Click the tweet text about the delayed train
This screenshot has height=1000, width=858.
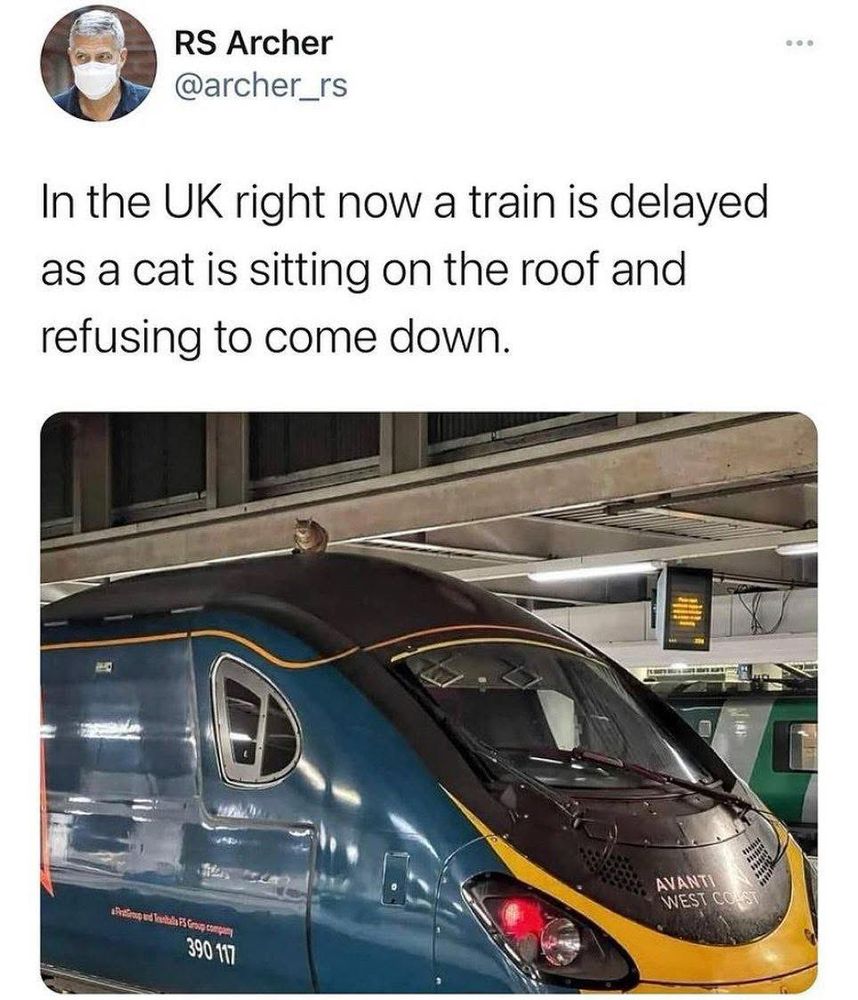(x=404, y=269)
